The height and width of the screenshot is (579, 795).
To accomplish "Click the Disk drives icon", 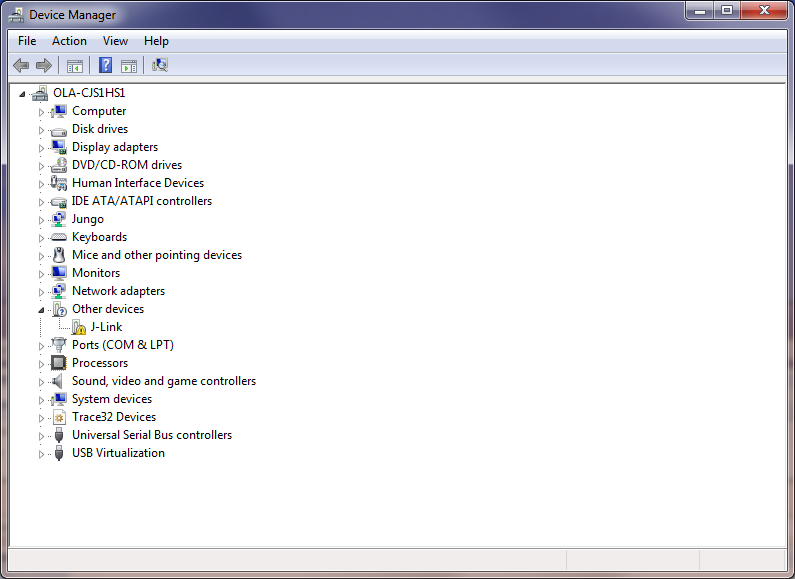I will (x=59, y=130).
